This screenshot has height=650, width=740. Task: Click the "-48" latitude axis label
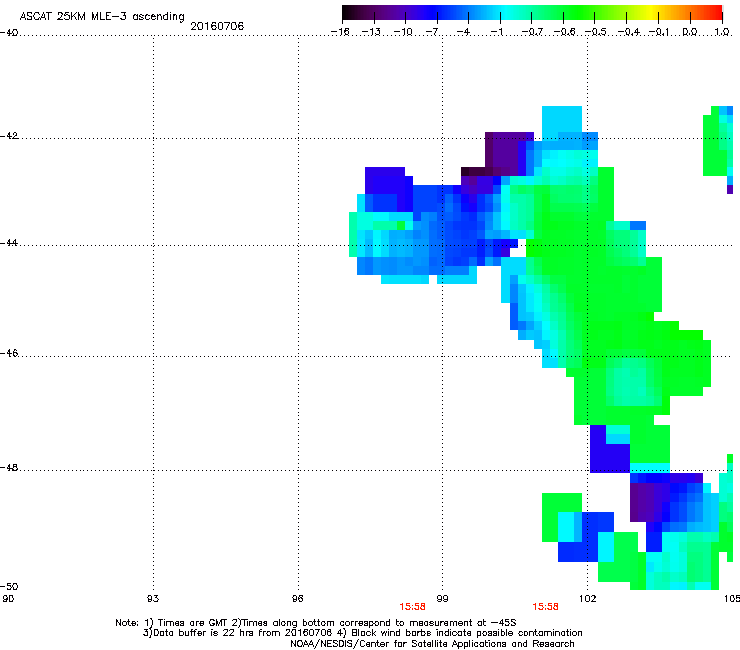[x=9, y=468]
